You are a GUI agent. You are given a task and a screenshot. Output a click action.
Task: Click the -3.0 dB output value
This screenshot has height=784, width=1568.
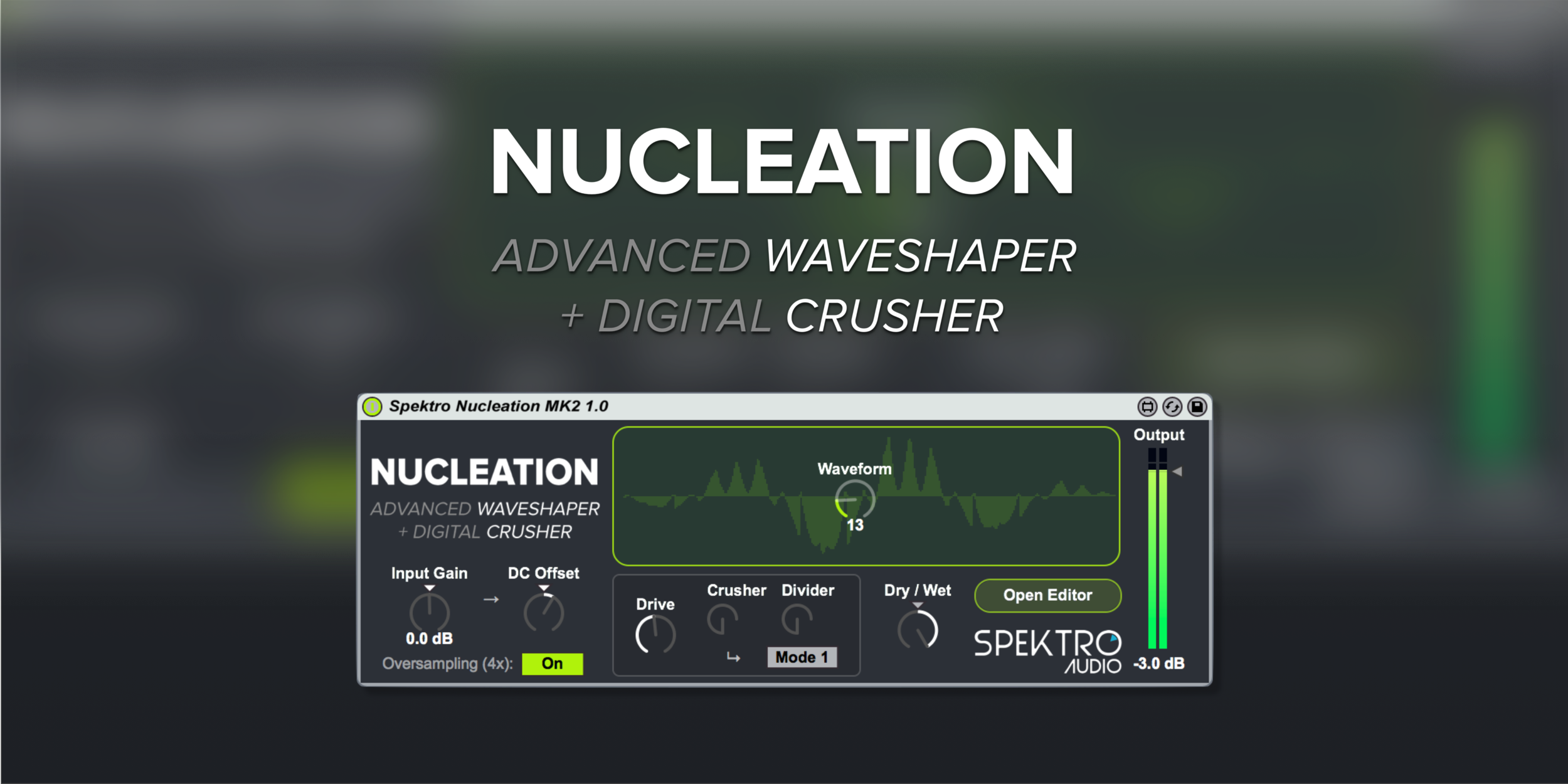[1159, 664]
